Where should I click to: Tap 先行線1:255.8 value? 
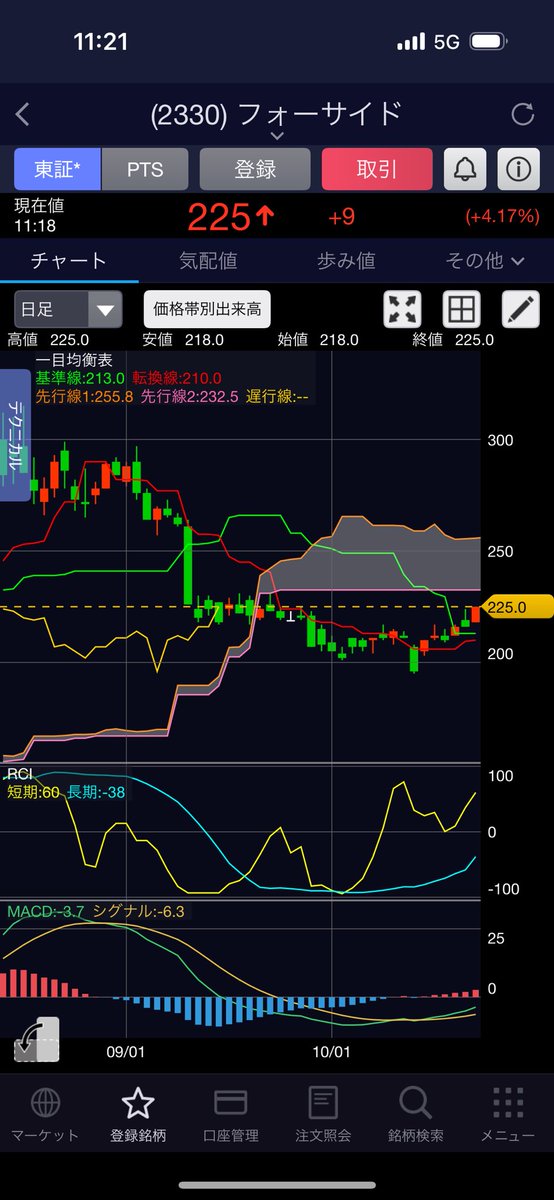point(84,396)
